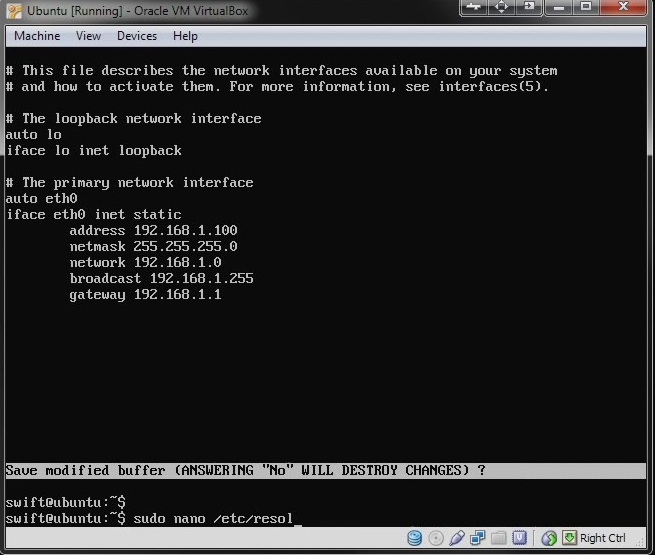Click the hard disk activity status icon
This screenshot has width=655, height=555.
(x=414, y=538)
